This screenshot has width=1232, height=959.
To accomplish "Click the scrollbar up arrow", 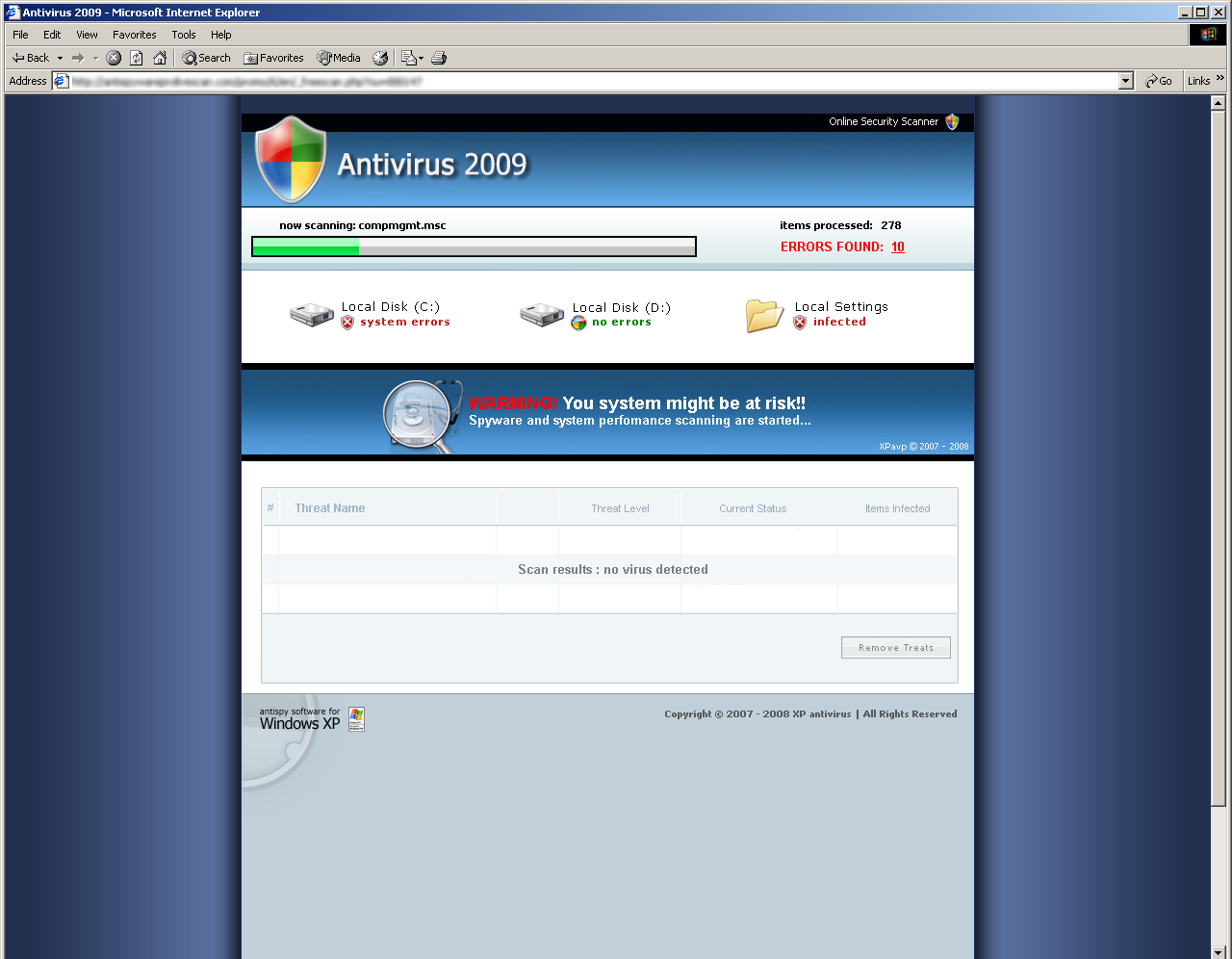I will [1218, 103].
